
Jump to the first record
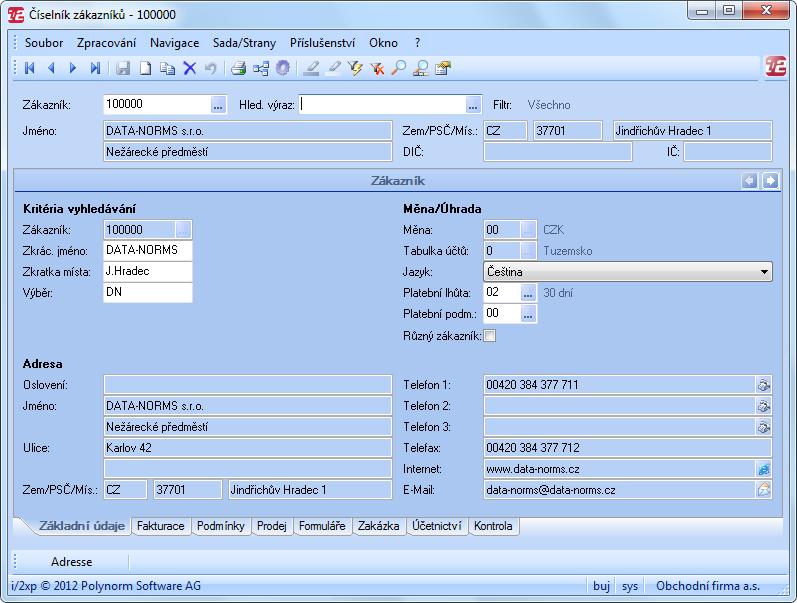29,68
